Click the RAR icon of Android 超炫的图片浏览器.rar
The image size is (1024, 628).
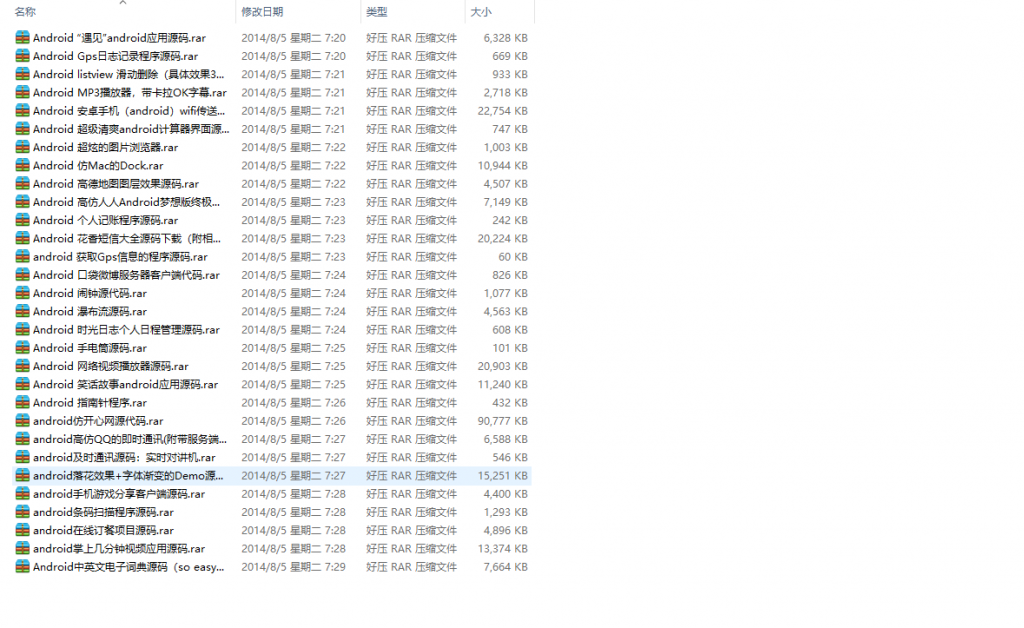(x=22, y=147)
